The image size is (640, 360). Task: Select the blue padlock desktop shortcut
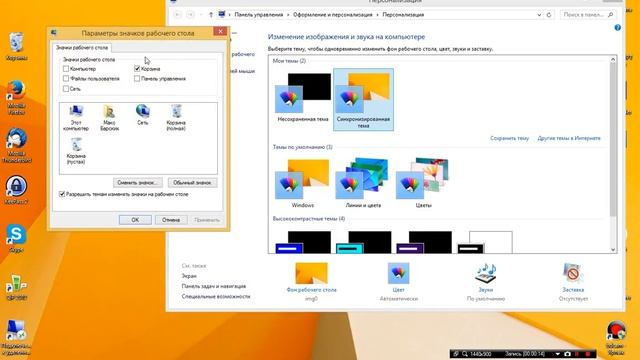pos(16,189)
